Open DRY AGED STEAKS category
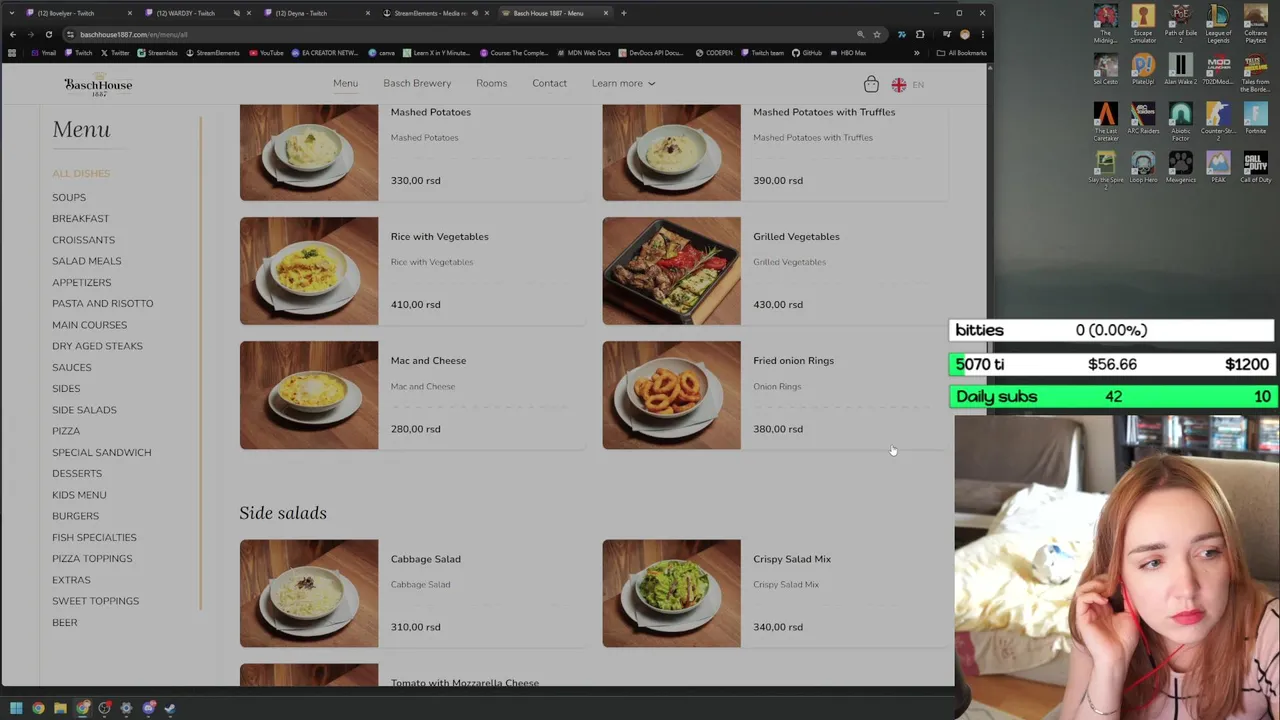1280x720 pixels. coord(97,346)
